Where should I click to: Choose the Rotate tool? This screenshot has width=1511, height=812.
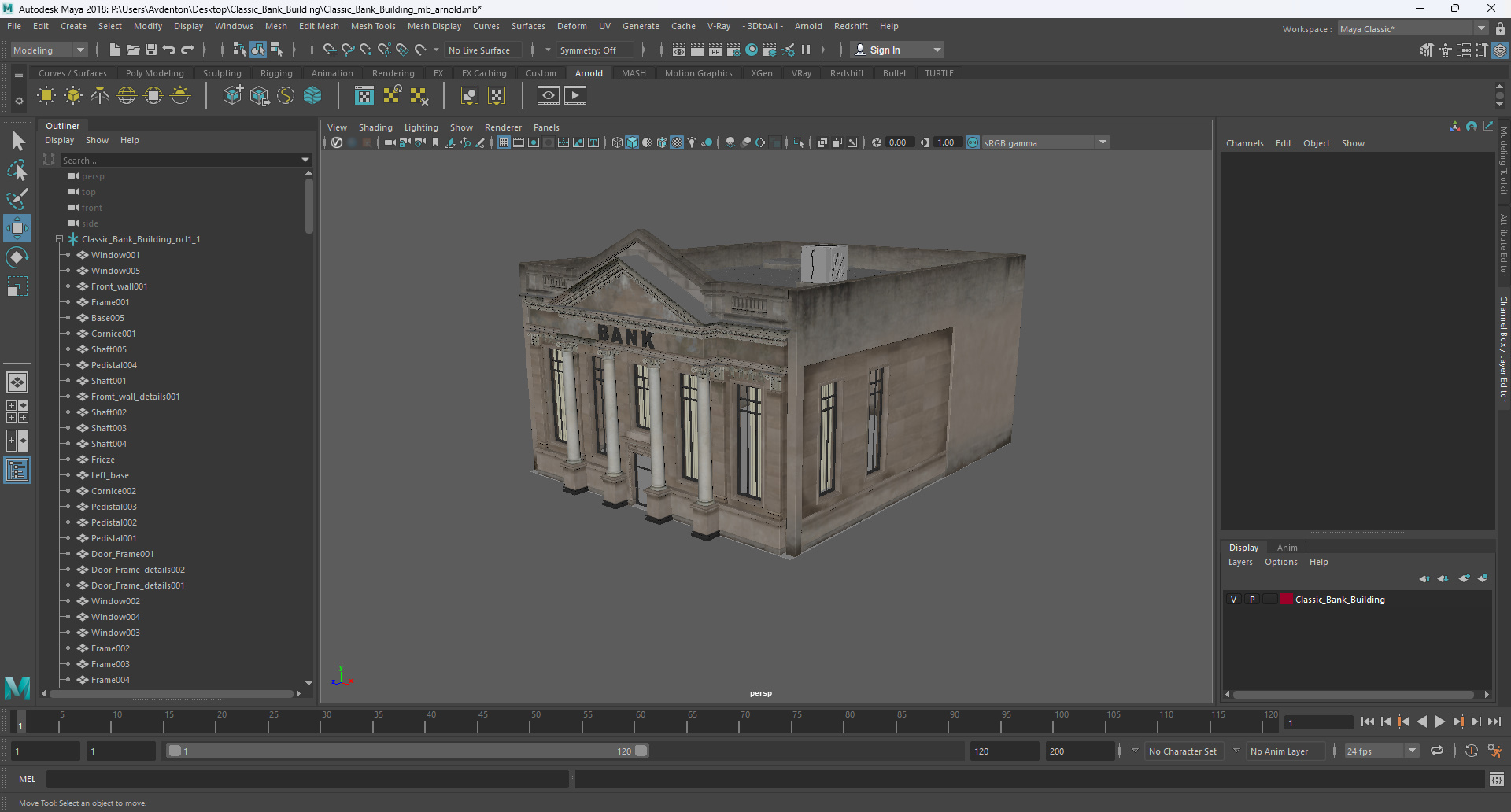pos(17,257)
